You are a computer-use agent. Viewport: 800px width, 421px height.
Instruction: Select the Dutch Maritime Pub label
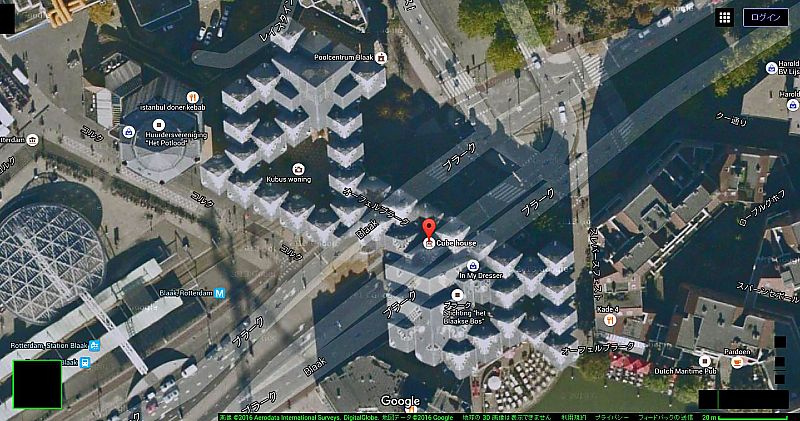coord(686,372)
